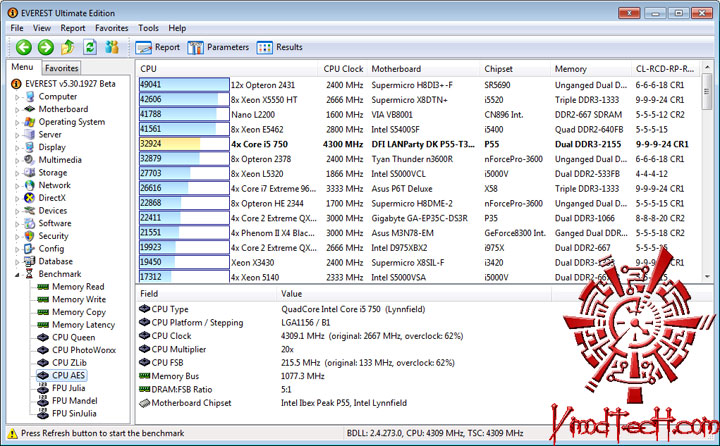The height and width of the screenshot is (446, 720).
Task: Select the Benchmark hourglass icon
Action: coord(30,274)
